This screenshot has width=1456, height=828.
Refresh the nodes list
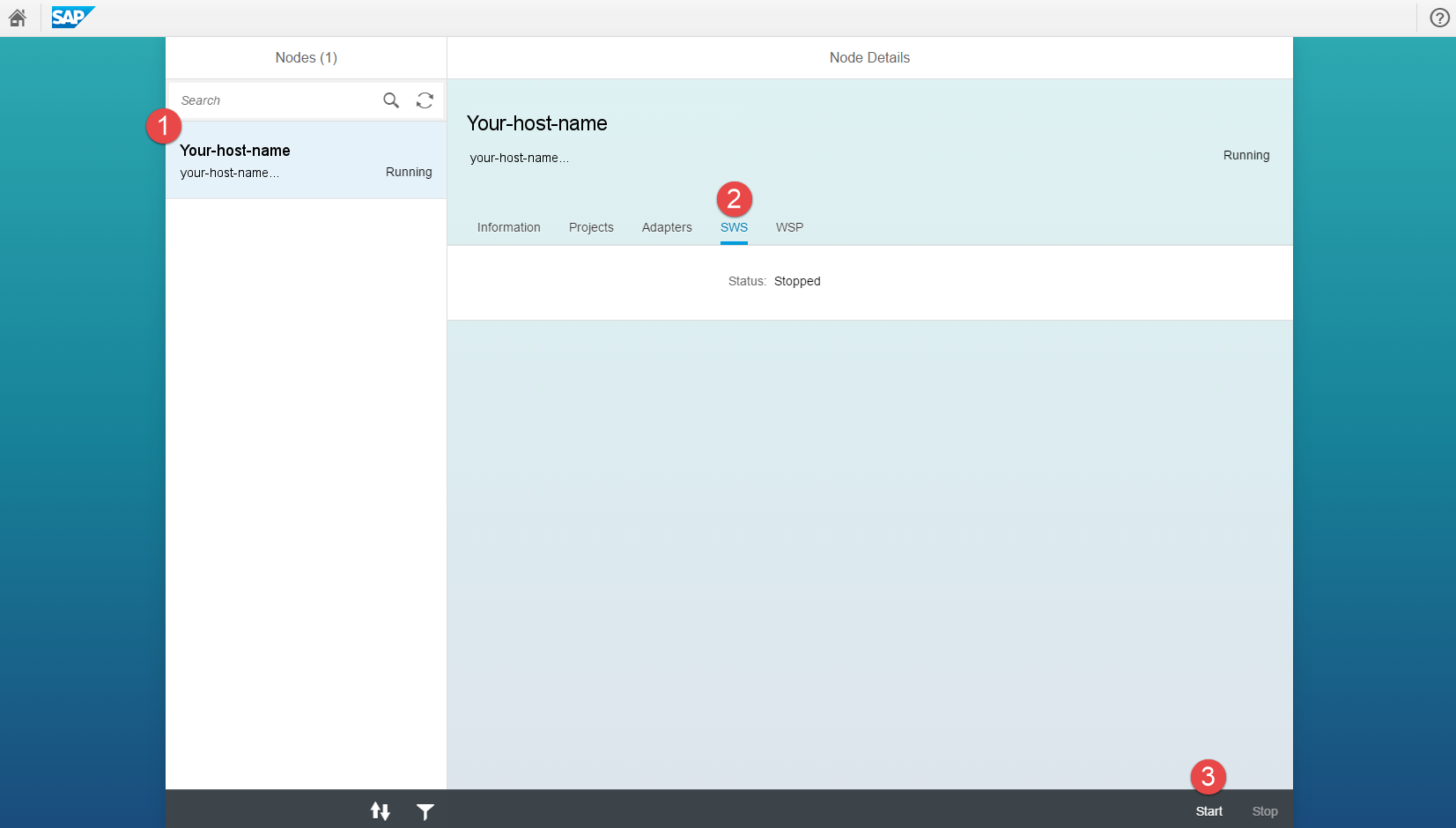425,100
